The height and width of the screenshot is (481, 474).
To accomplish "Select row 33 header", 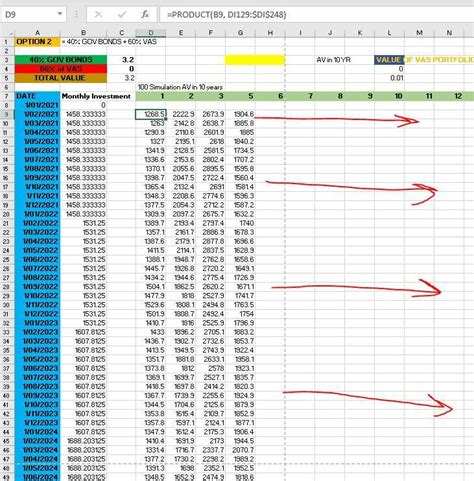I will (7, 332).
